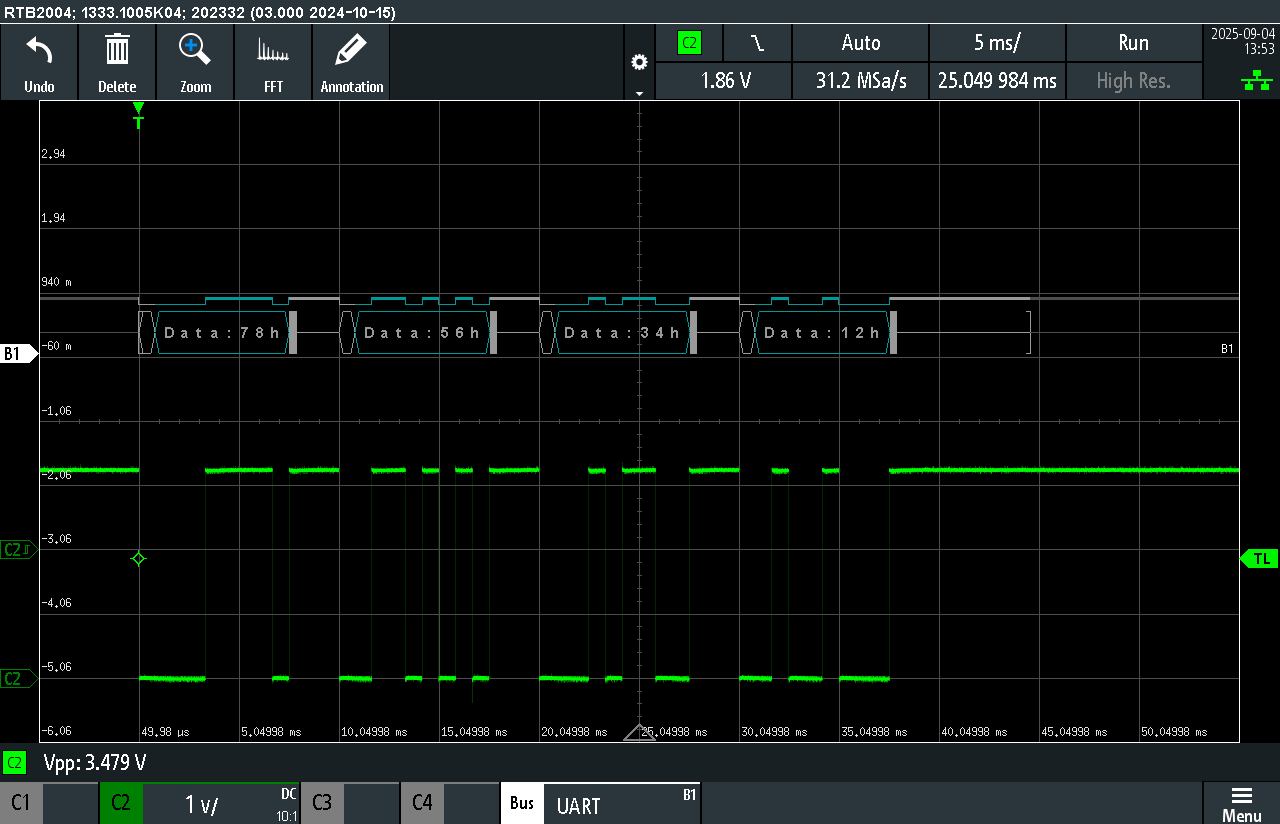Click the small B1 label at right edge
Viewport: 1280px width, 824px height.
(x=1228, y=348)
